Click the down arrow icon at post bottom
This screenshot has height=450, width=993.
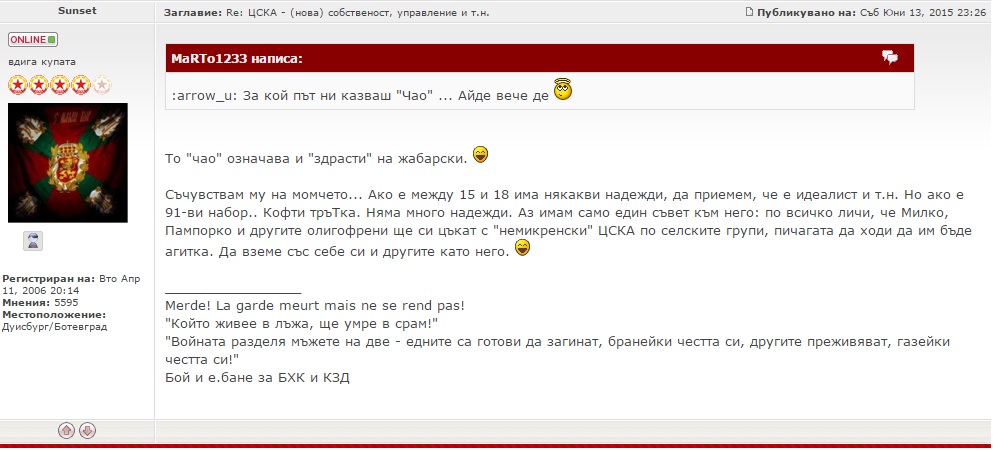pos(87,430)
